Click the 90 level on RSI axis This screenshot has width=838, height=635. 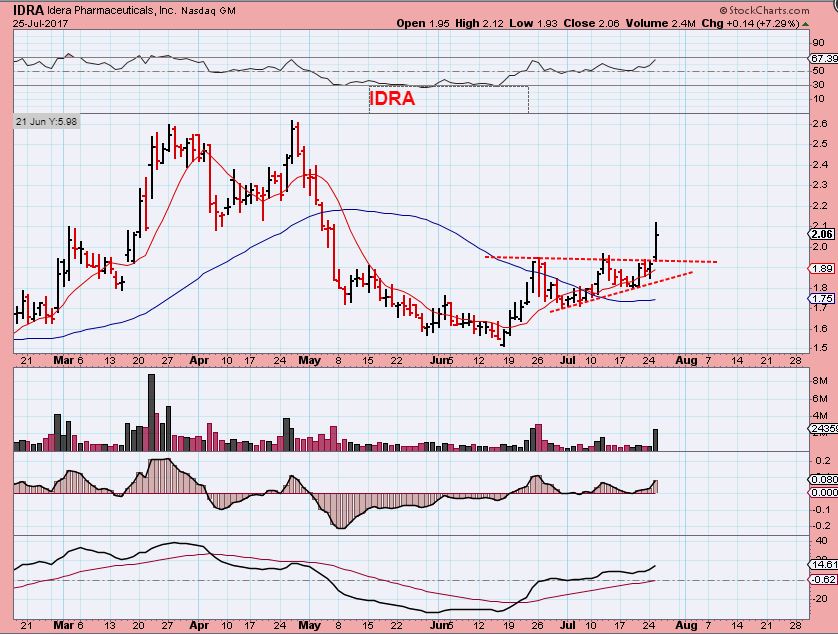coord(818,43)
